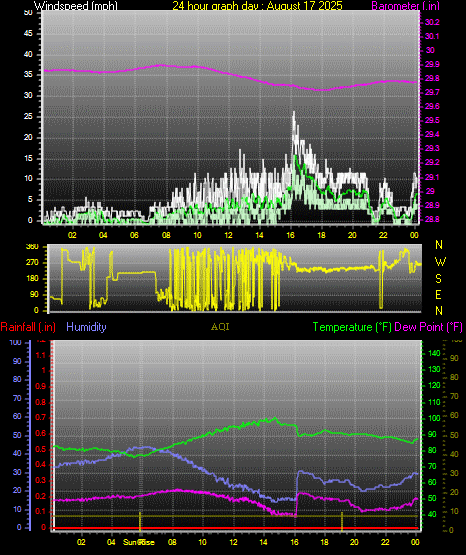
Task: Click the red 1.1 rainfall axis value
Action: coord(41,355)
